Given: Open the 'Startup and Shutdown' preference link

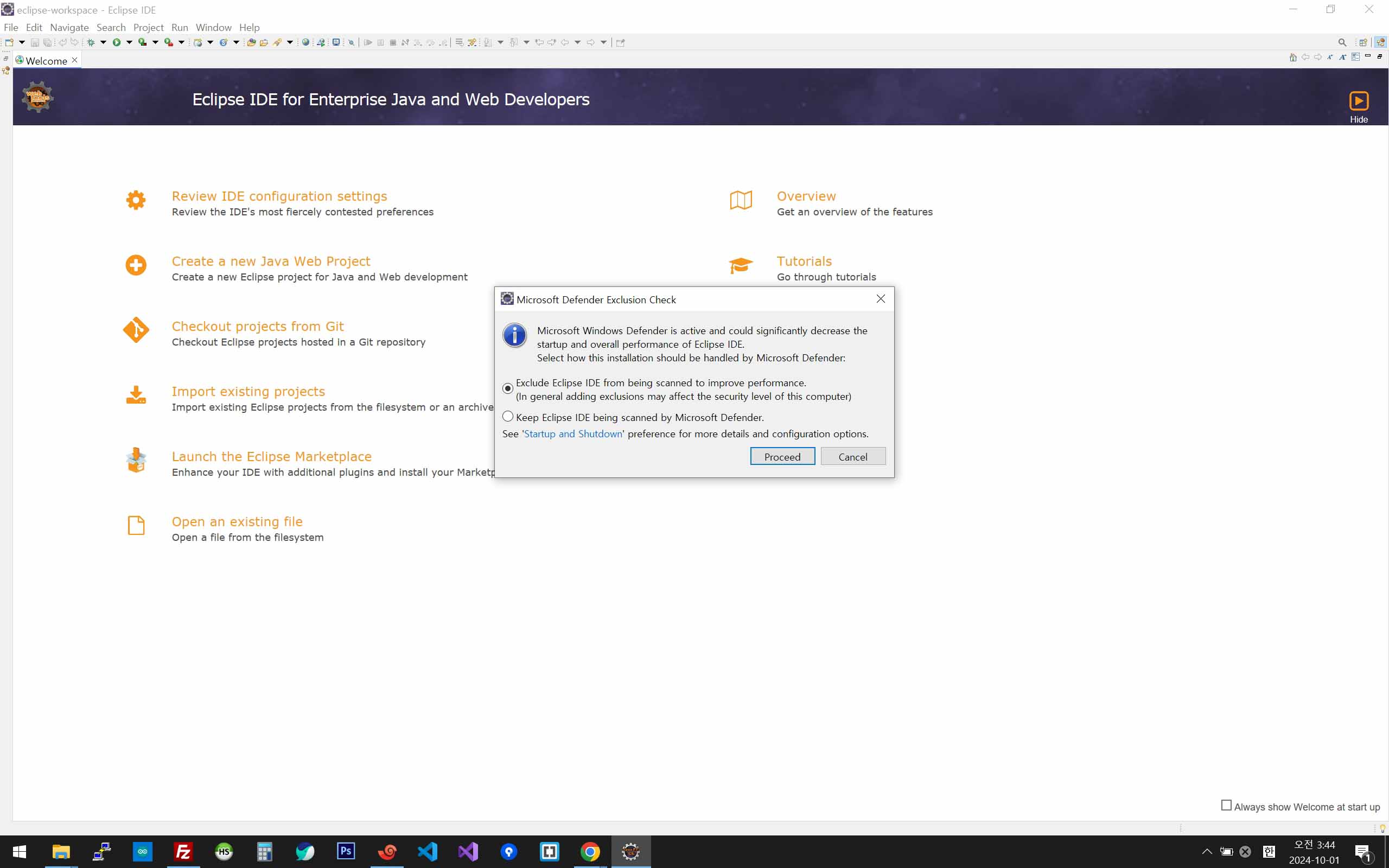Looking at the screenshot, I should point(573,434).
